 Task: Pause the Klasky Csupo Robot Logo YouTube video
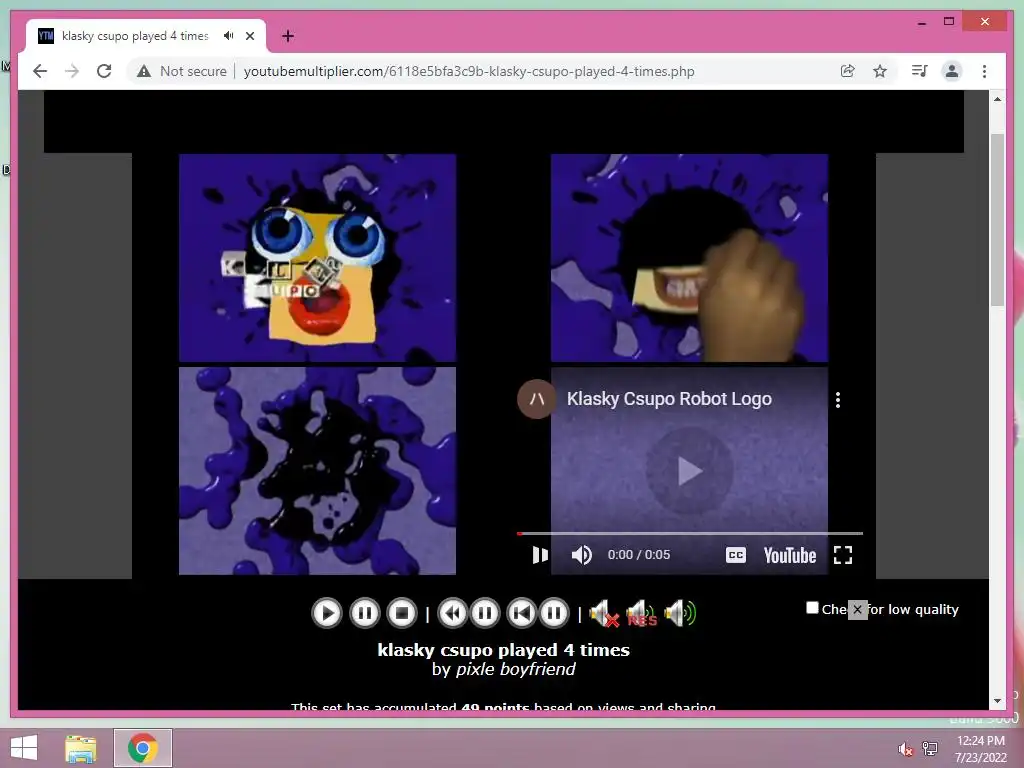pyautogui.click(x=540, y=555)
